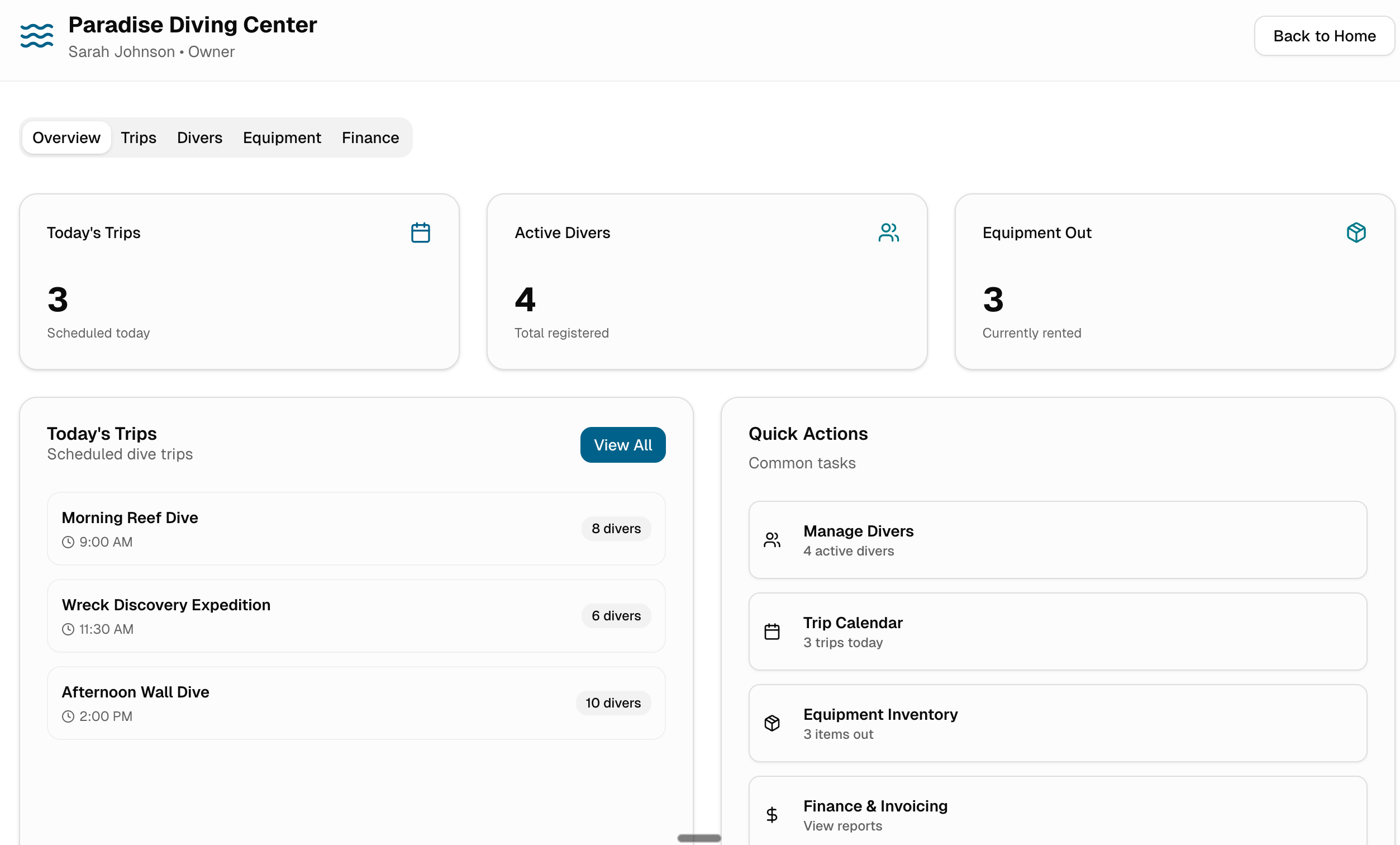Click the calendar icon on Today's Trips card
This screenshot has width=1400, height=845.
(x=420, y=232)
